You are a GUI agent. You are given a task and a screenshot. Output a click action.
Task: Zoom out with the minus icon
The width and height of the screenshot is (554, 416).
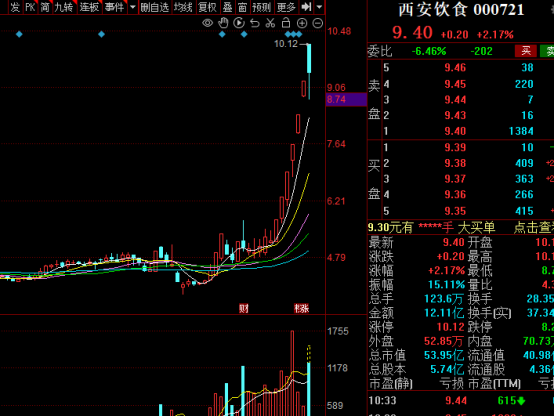(318, 23)
